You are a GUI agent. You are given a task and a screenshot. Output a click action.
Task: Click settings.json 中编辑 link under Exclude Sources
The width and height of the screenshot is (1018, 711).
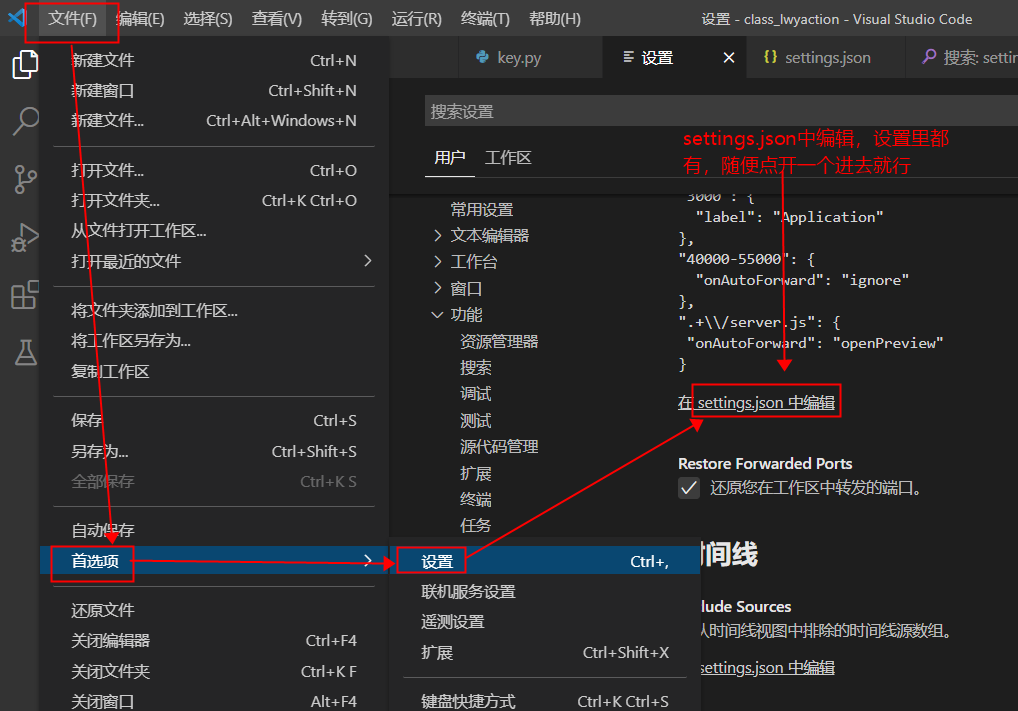tap(768, 667)
